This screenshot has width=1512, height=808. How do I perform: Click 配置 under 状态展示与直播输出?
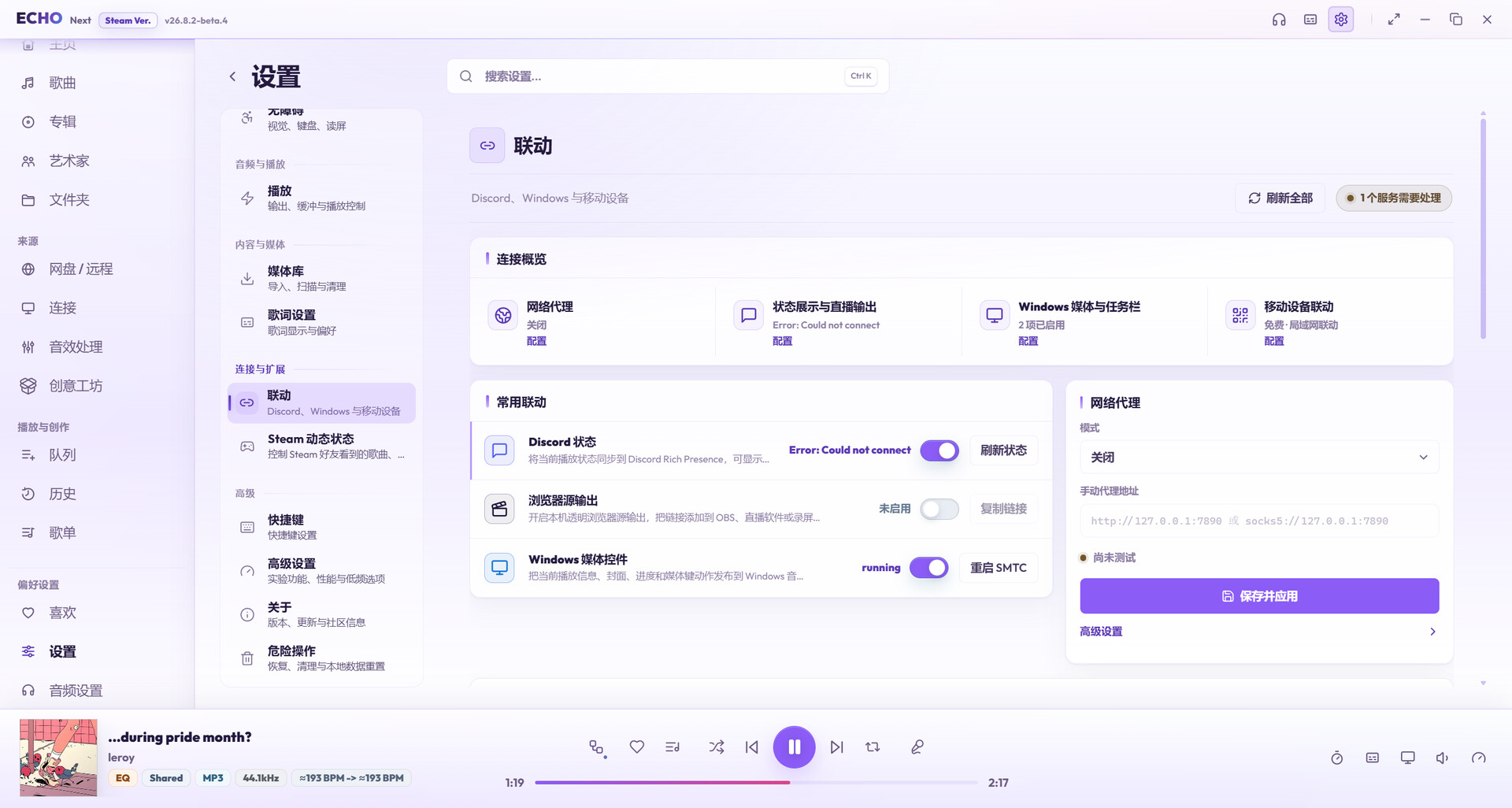[x=782, y=341]
